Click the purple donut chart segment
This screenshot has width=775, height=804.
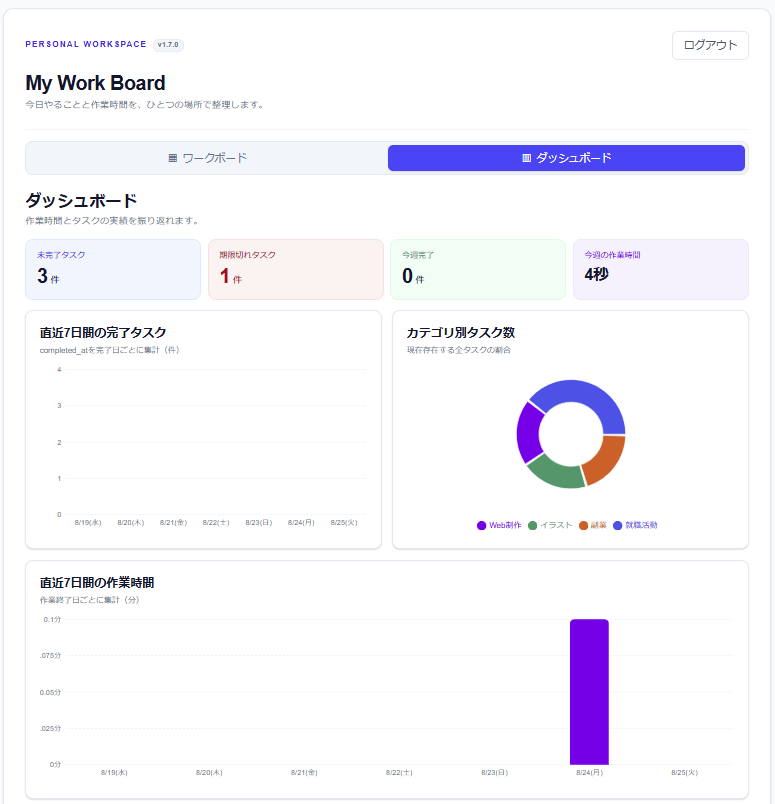tap(529, 432)
